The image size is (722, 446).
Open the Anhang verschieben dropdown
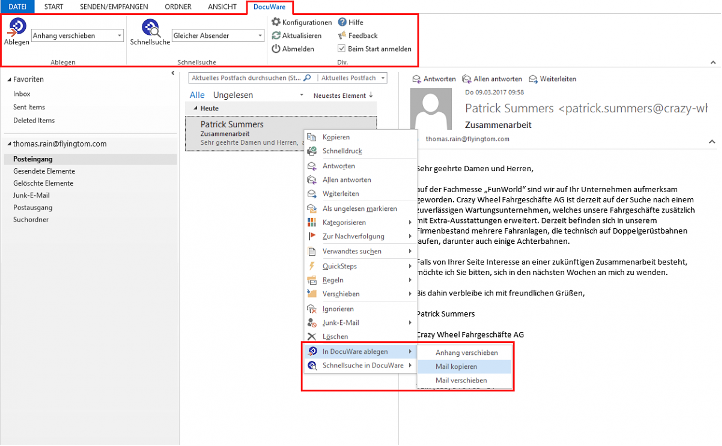click(119, 35)
